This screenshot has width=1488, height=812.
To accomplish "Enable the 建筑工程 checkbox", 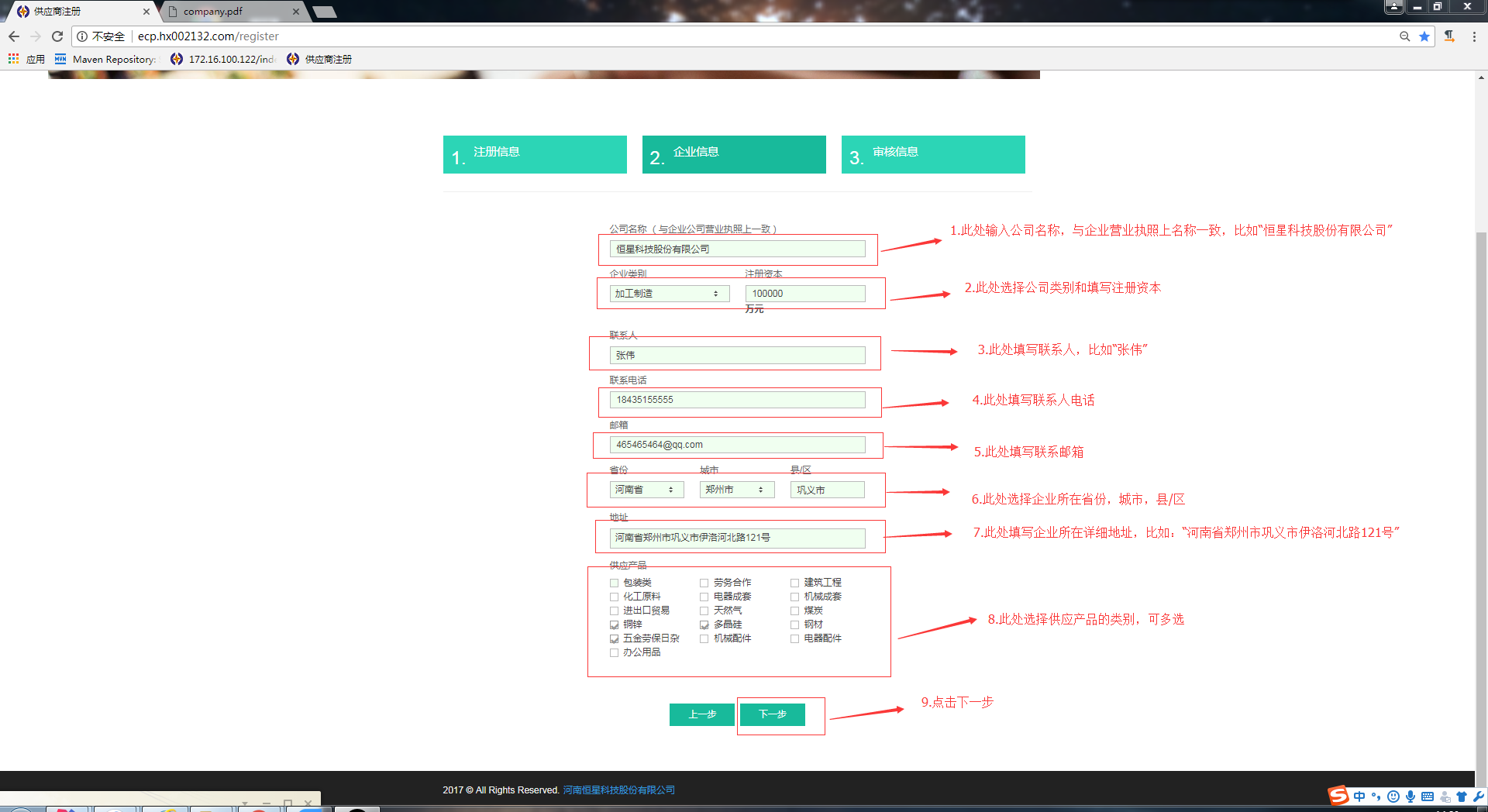I will click(795, 583).
